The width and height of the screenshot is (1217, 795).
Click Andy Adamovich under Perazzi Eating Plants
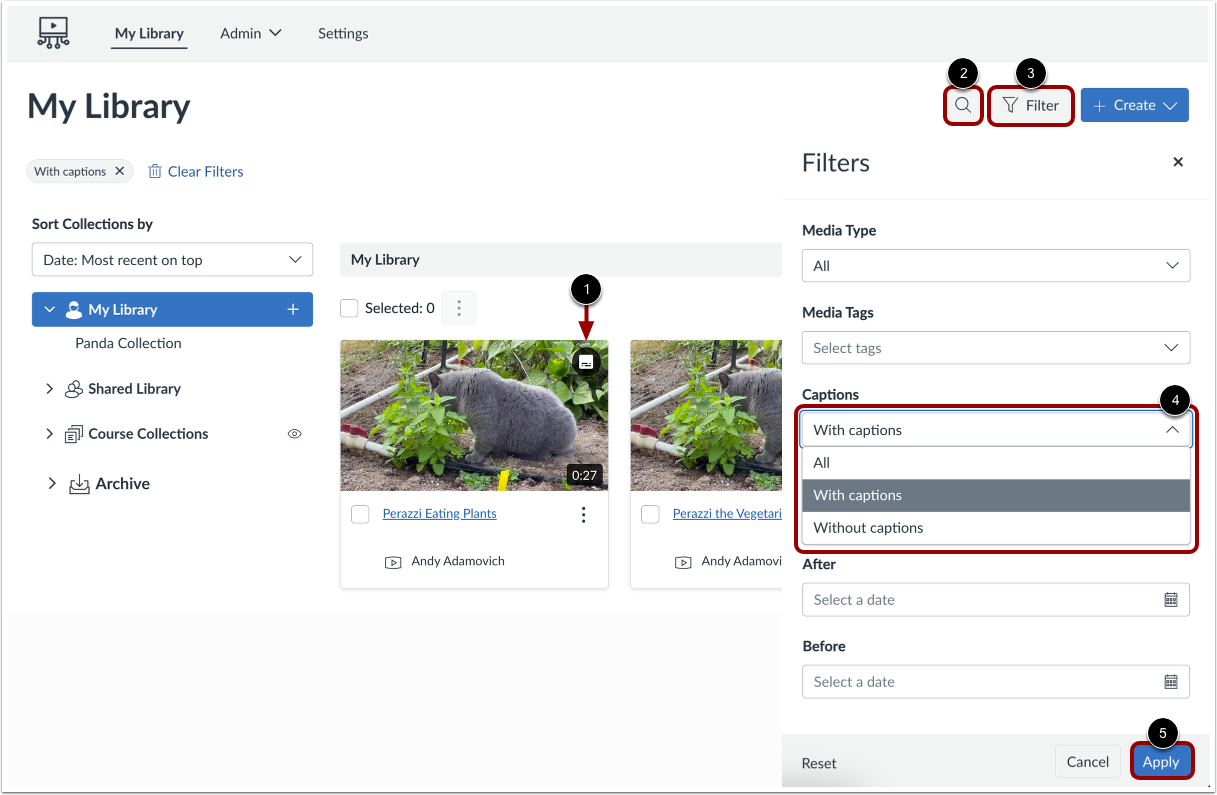coord(458,562)
